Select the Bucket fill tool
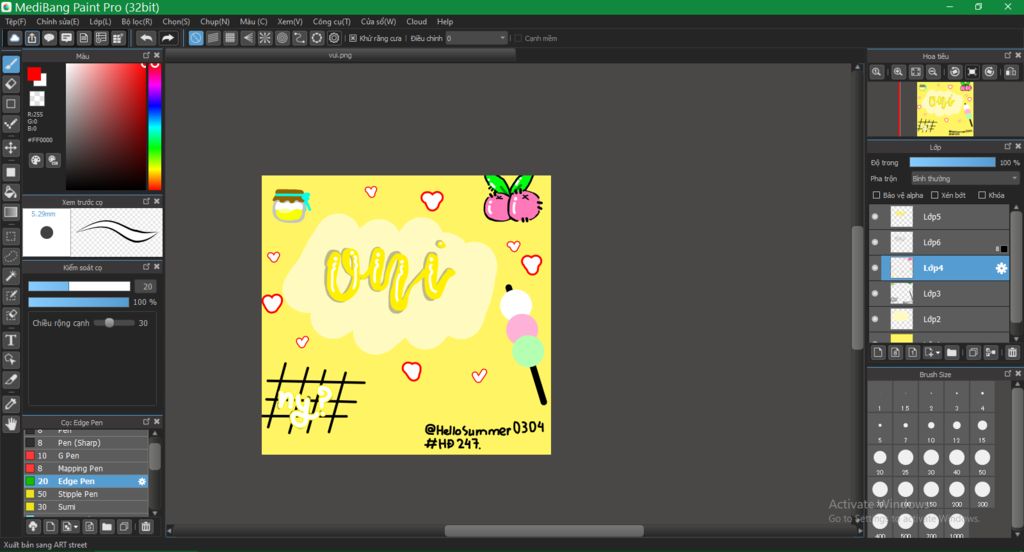 coord(11,192)
